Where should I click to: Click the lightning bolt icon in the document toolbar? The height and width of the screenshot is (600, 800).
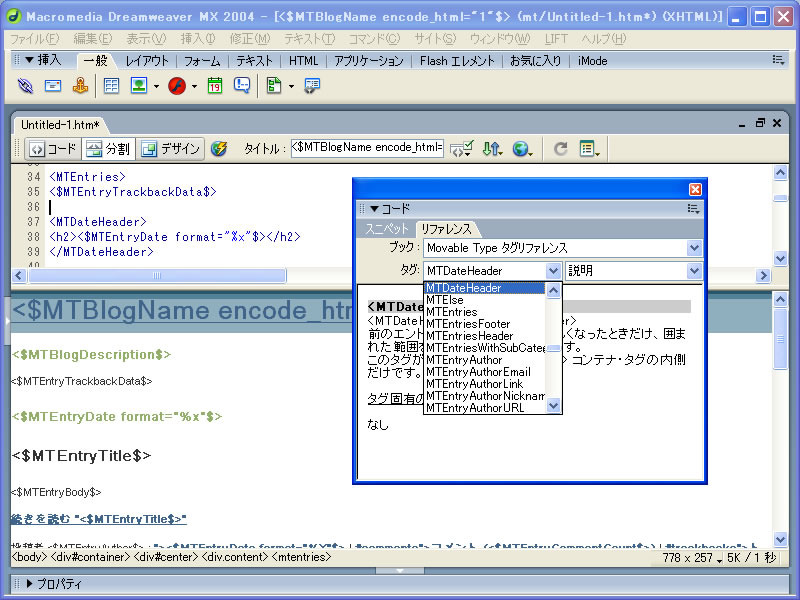click(219, 148)
